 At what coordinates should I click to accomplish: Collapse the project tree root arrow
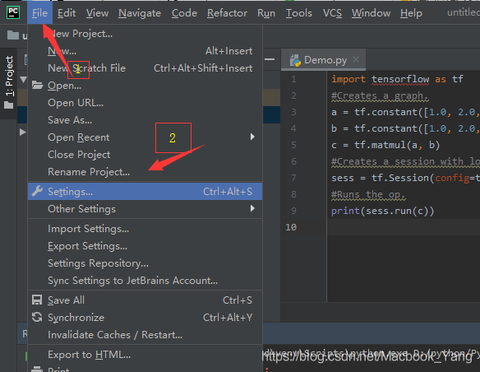[x=23, y=80]
